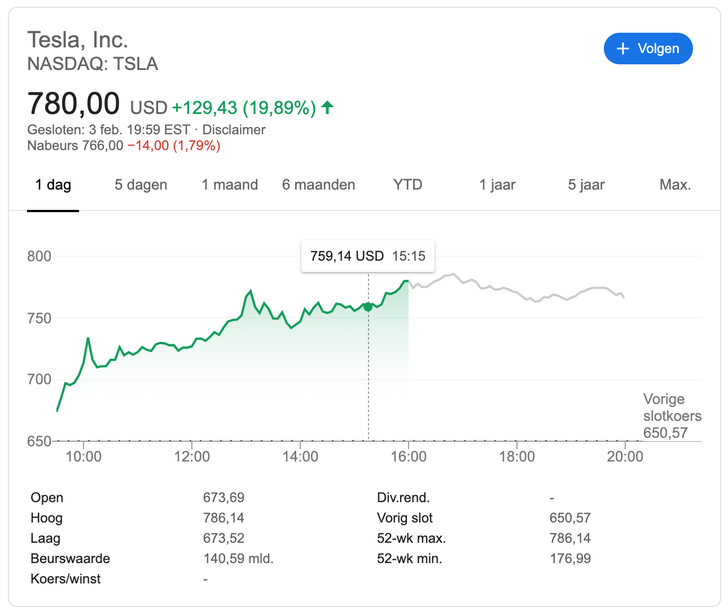Switch to the 5 dagen tab
The image size is (728, 615).
[141, 185]
